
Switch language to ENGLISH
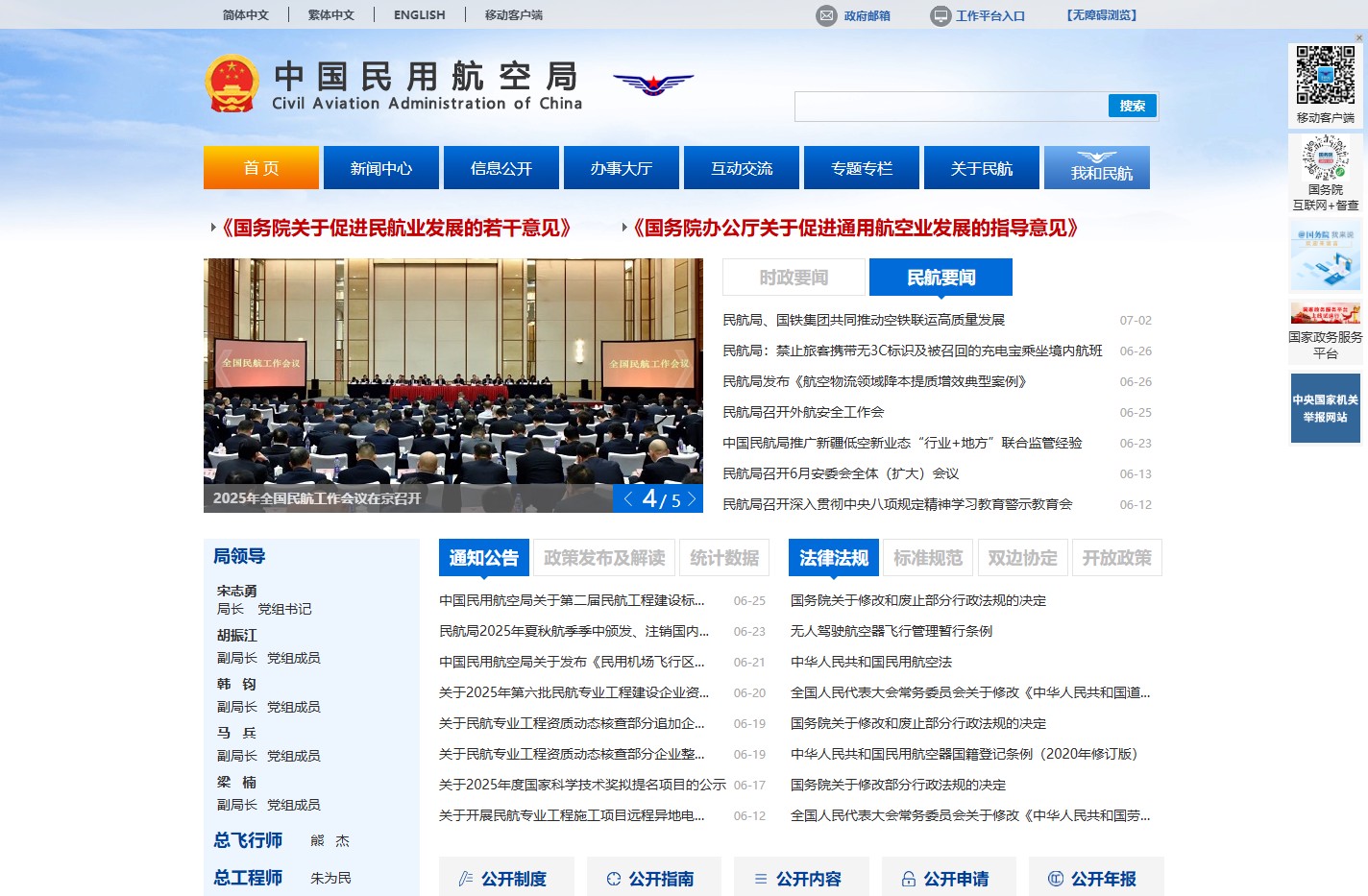pyautogui.click(x=420, y=15)
